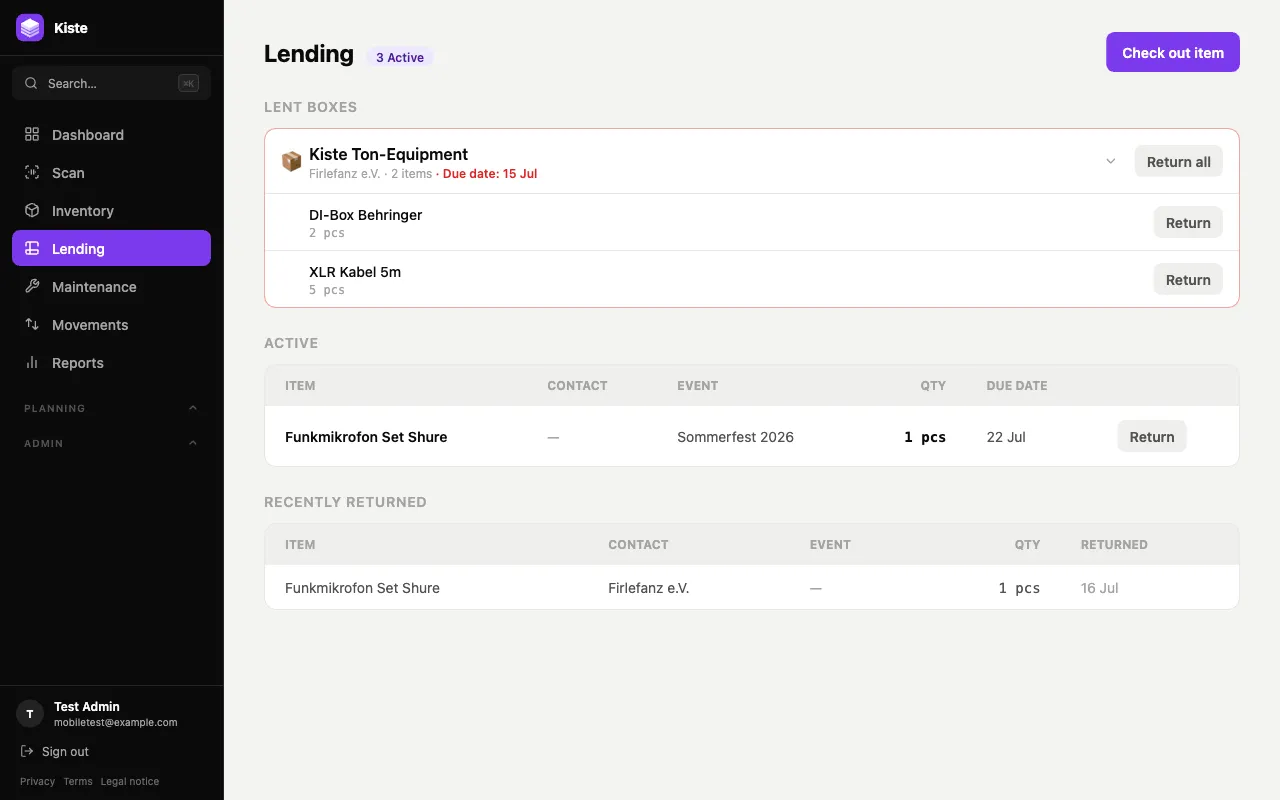Click the Maintenance wrench icon
This screenshot has height=800, width=1280.
click(32, 286)
